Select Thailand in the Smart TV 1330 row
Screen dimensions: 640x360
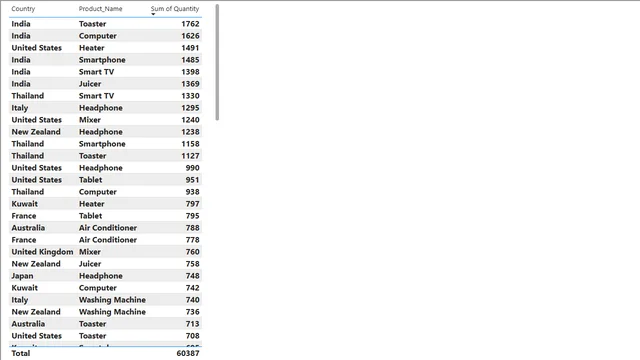27,96
